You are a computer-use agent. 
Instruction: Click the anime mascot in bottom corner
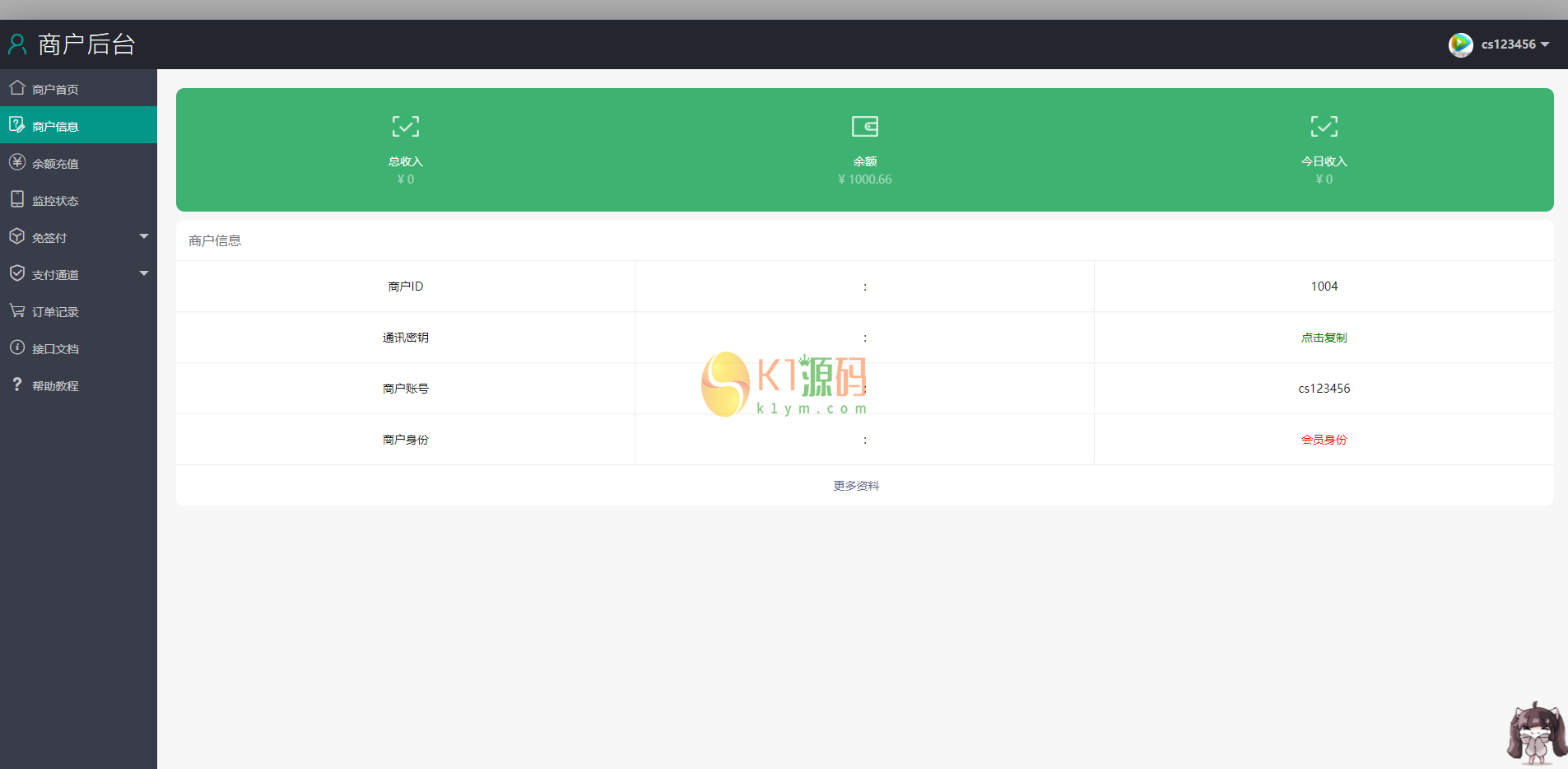point(1535,731)
